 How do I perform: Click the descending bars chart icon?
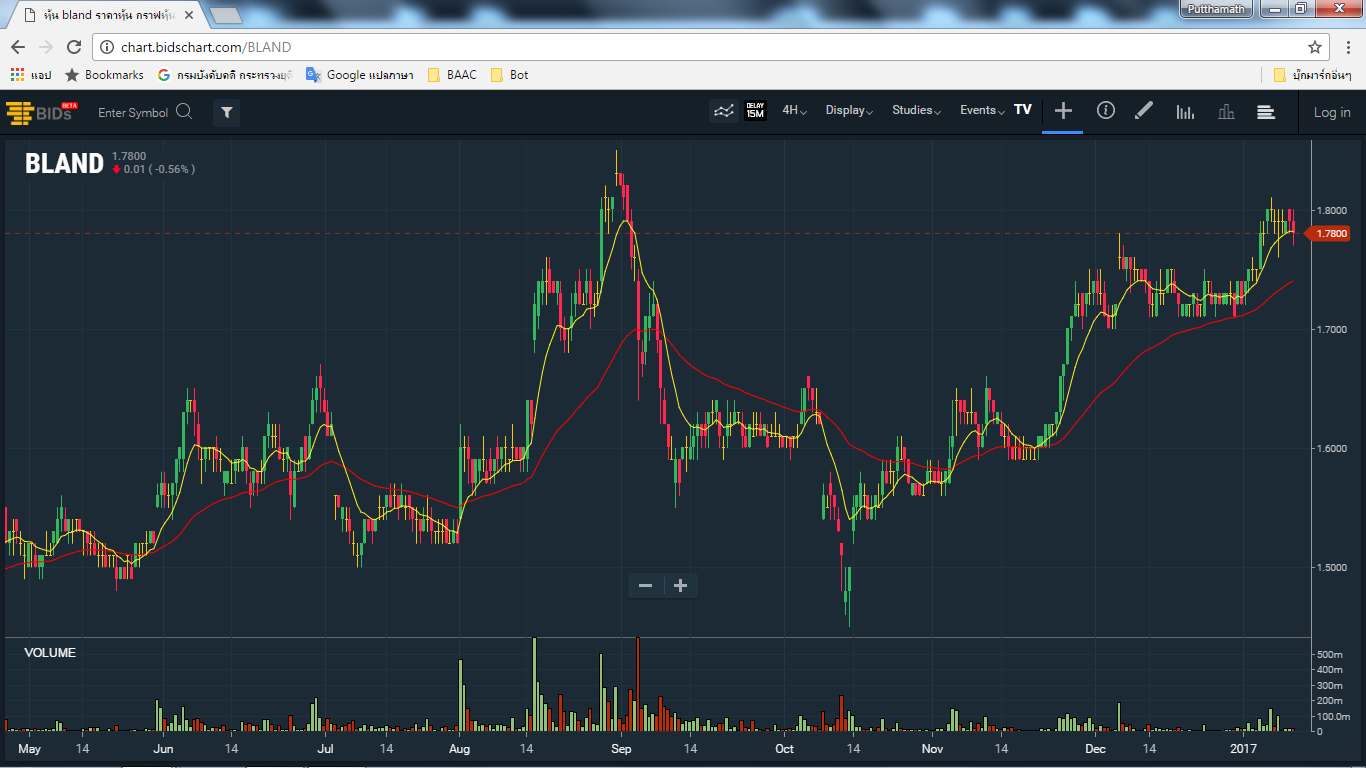coord(1185,112)
